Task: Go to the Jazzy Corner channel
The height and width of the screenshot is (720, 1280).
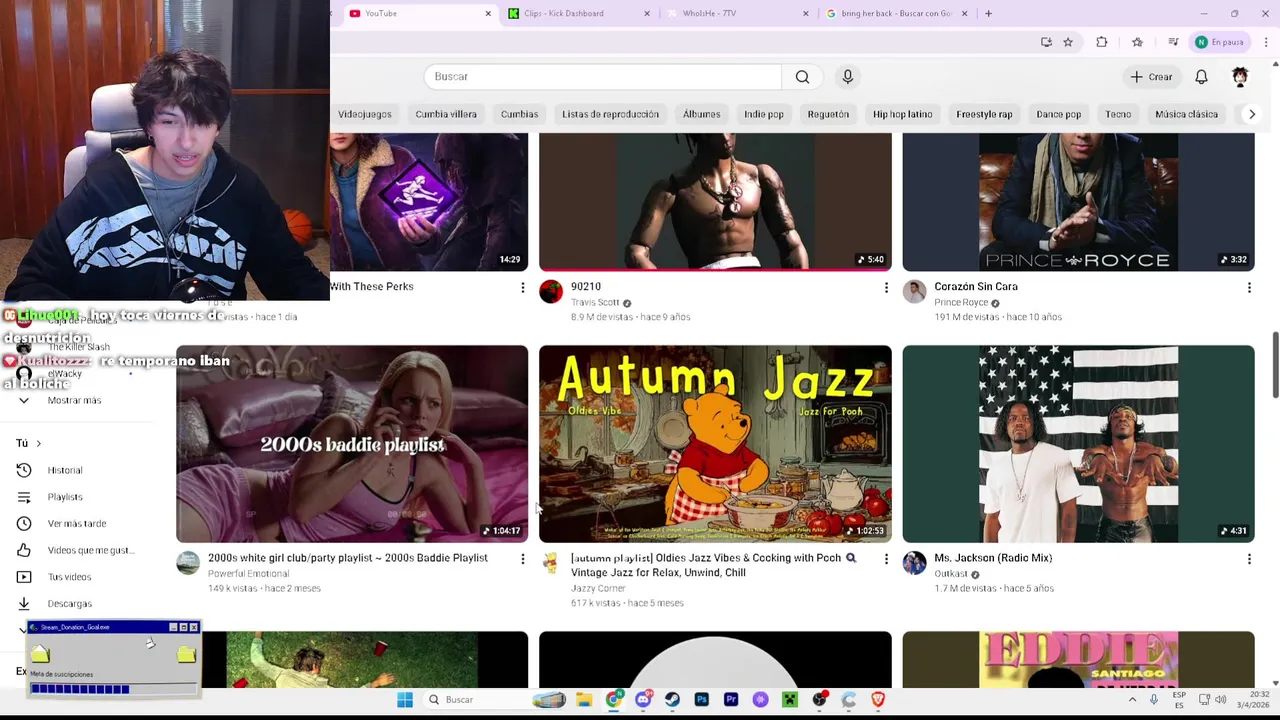Action: click(598, 588)
